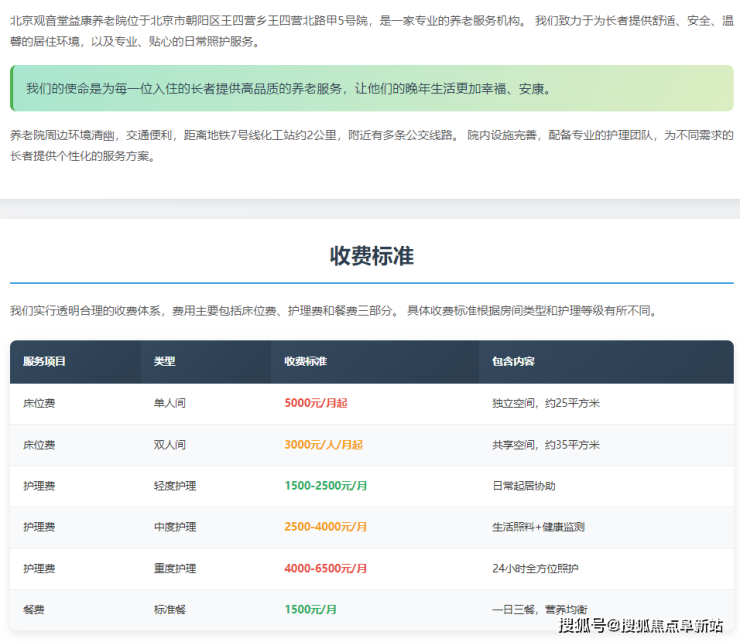This screenshot has height=642, width=740.
Task: Click the 收费标准 section heading
Action: pos(371,256)
